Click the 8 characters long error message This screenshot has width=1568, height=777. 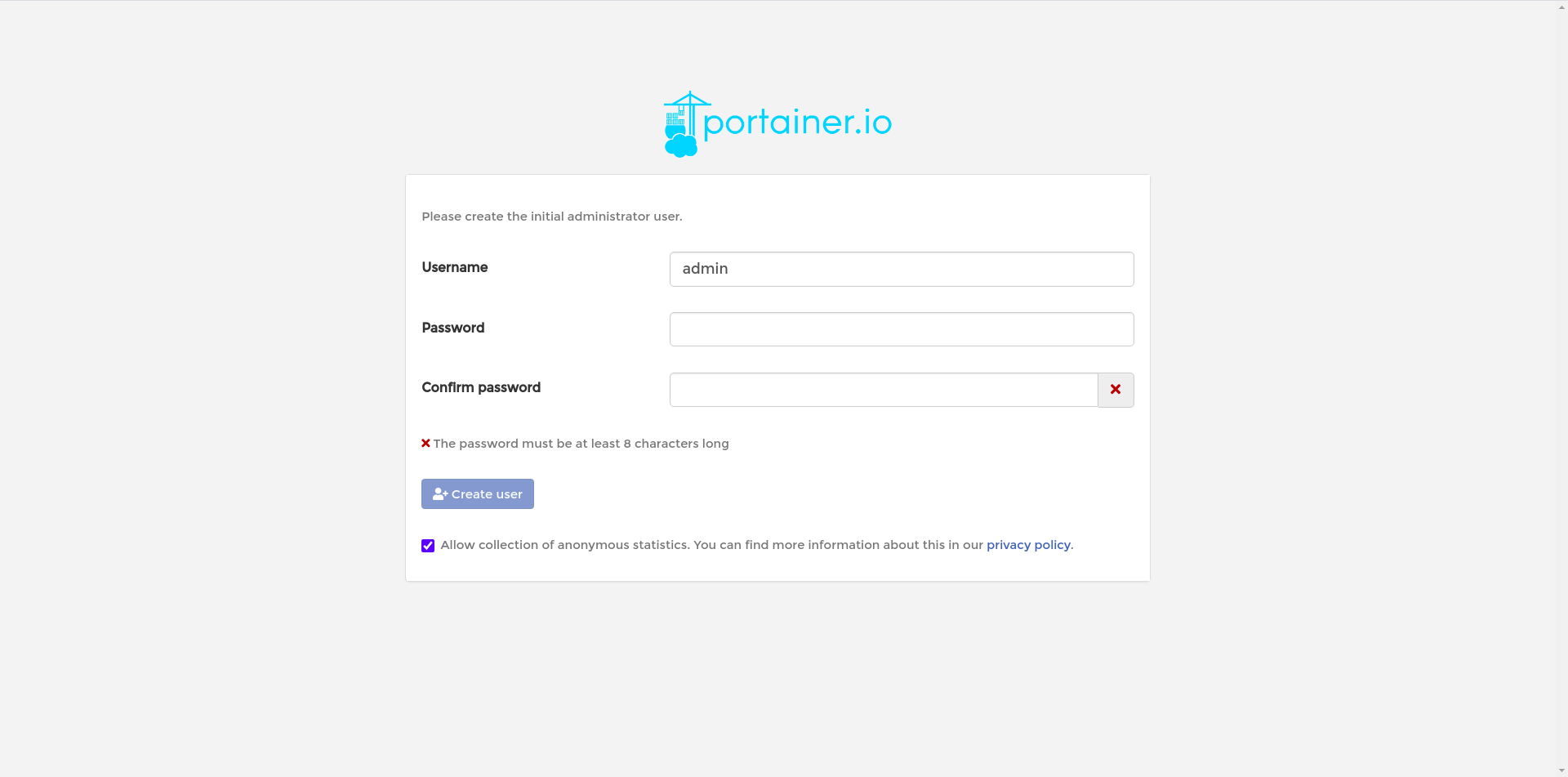click(581, 444)
